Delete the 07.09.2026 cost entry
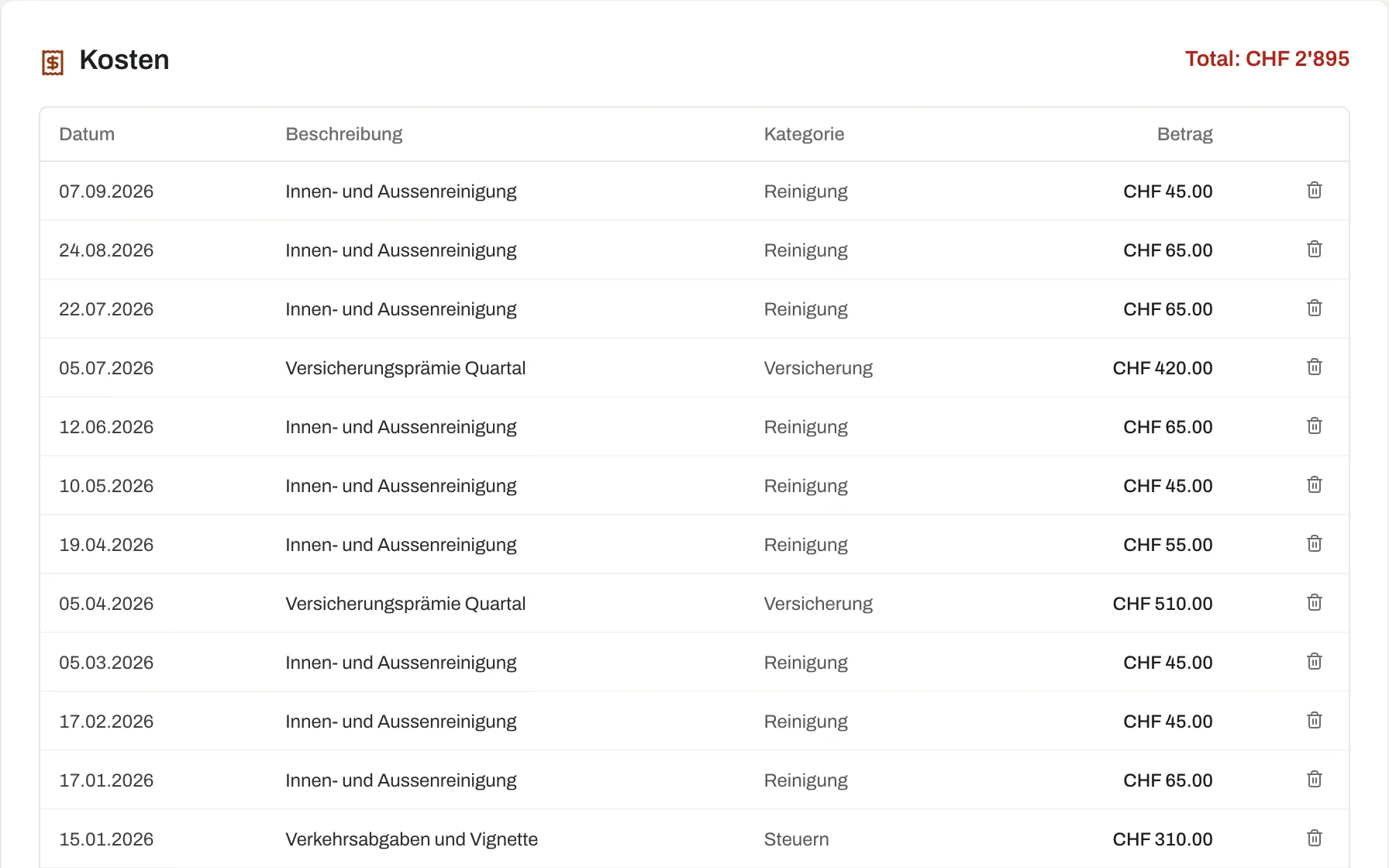The image size is (1389, 868). point(1315,191)
